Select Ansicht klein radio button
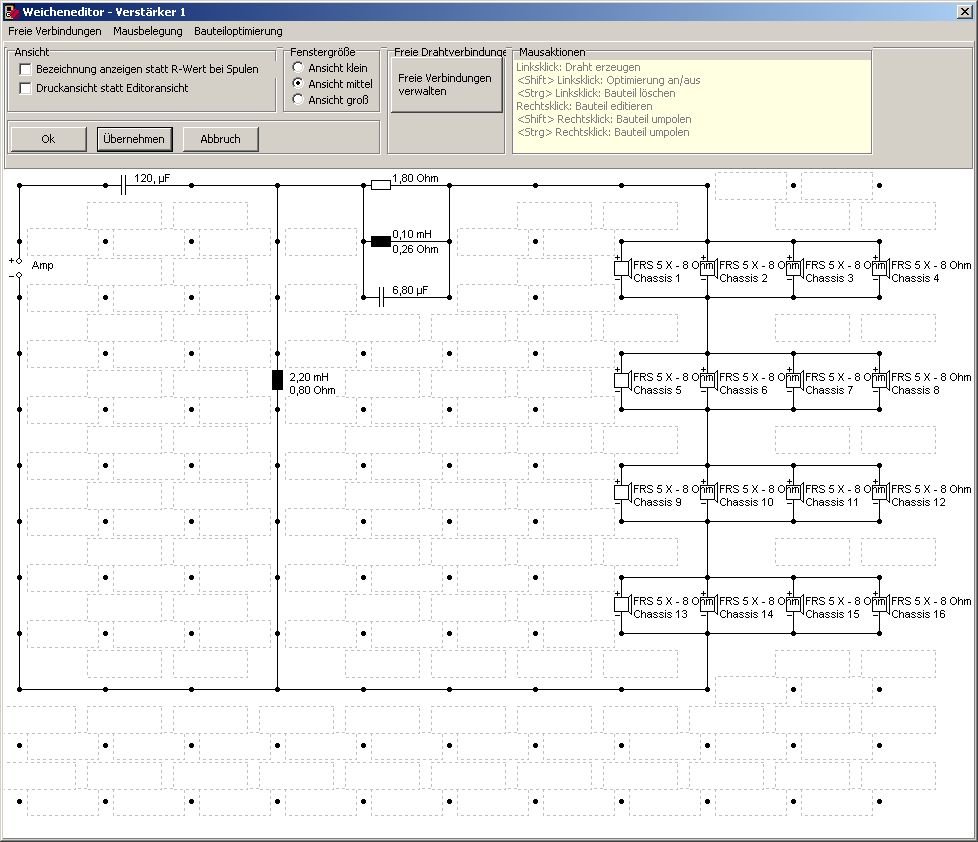This screenshot has width=978, height=842. (x=298, y=67)
